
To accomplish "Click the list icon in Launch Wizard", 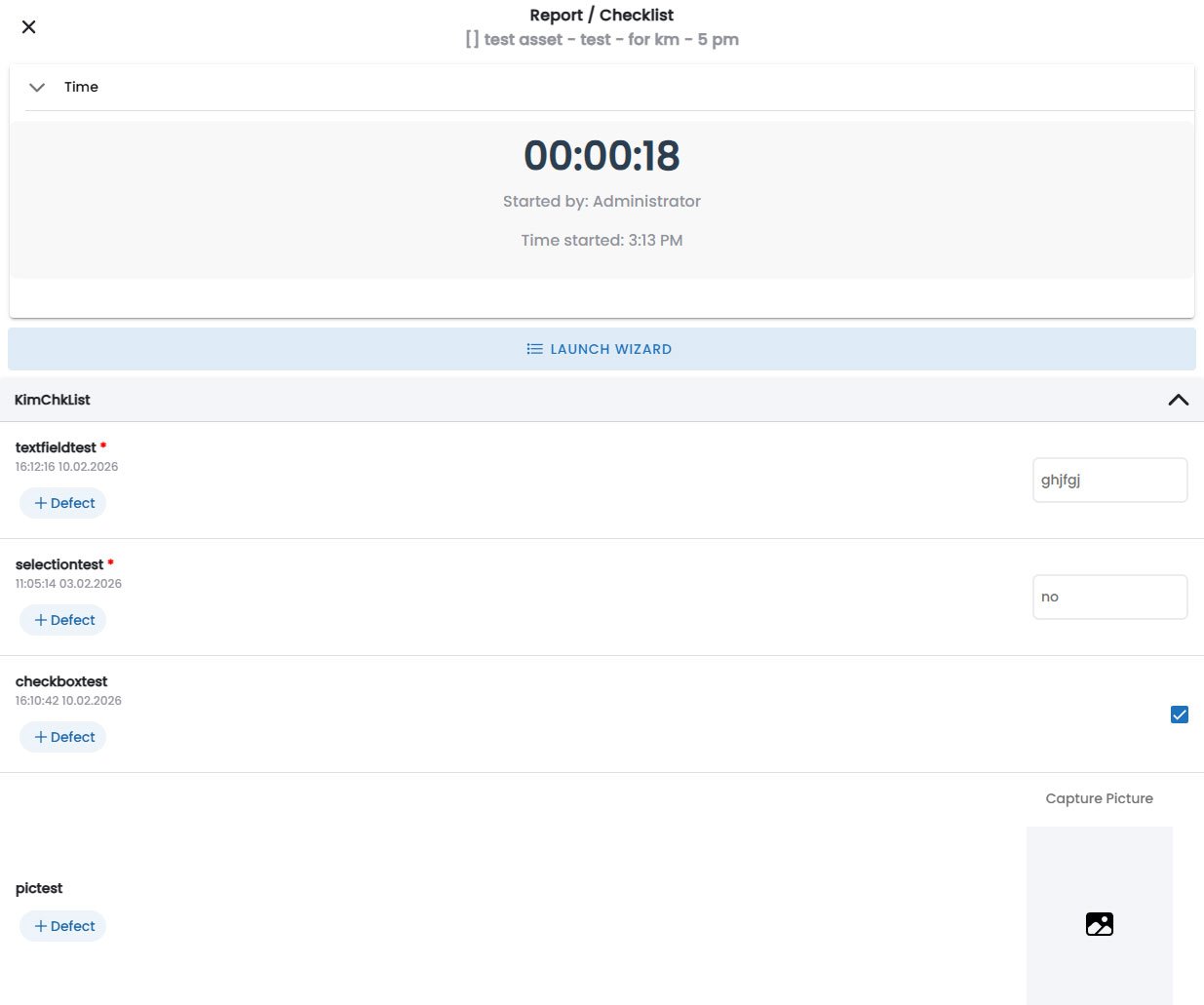I will [x=534, y=349].
